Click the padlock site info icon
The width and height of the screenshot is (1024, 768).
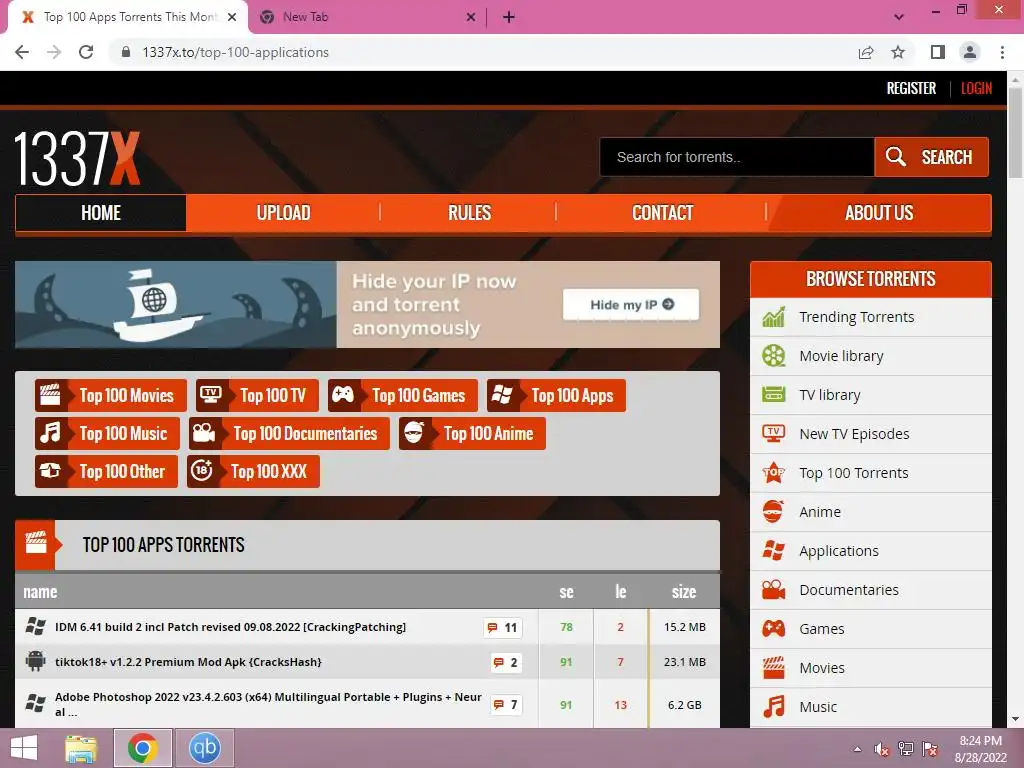coord(126,52)
